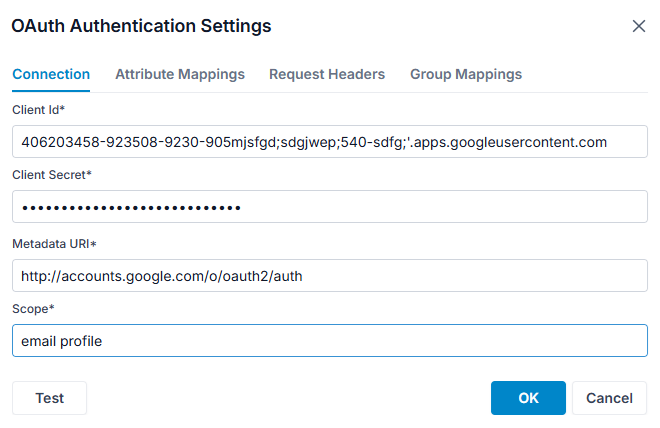Image resolution: width=660 pixels, height=428 pixels.
Task: Go to the Request Headers tab
Action: tap(327, 74)
